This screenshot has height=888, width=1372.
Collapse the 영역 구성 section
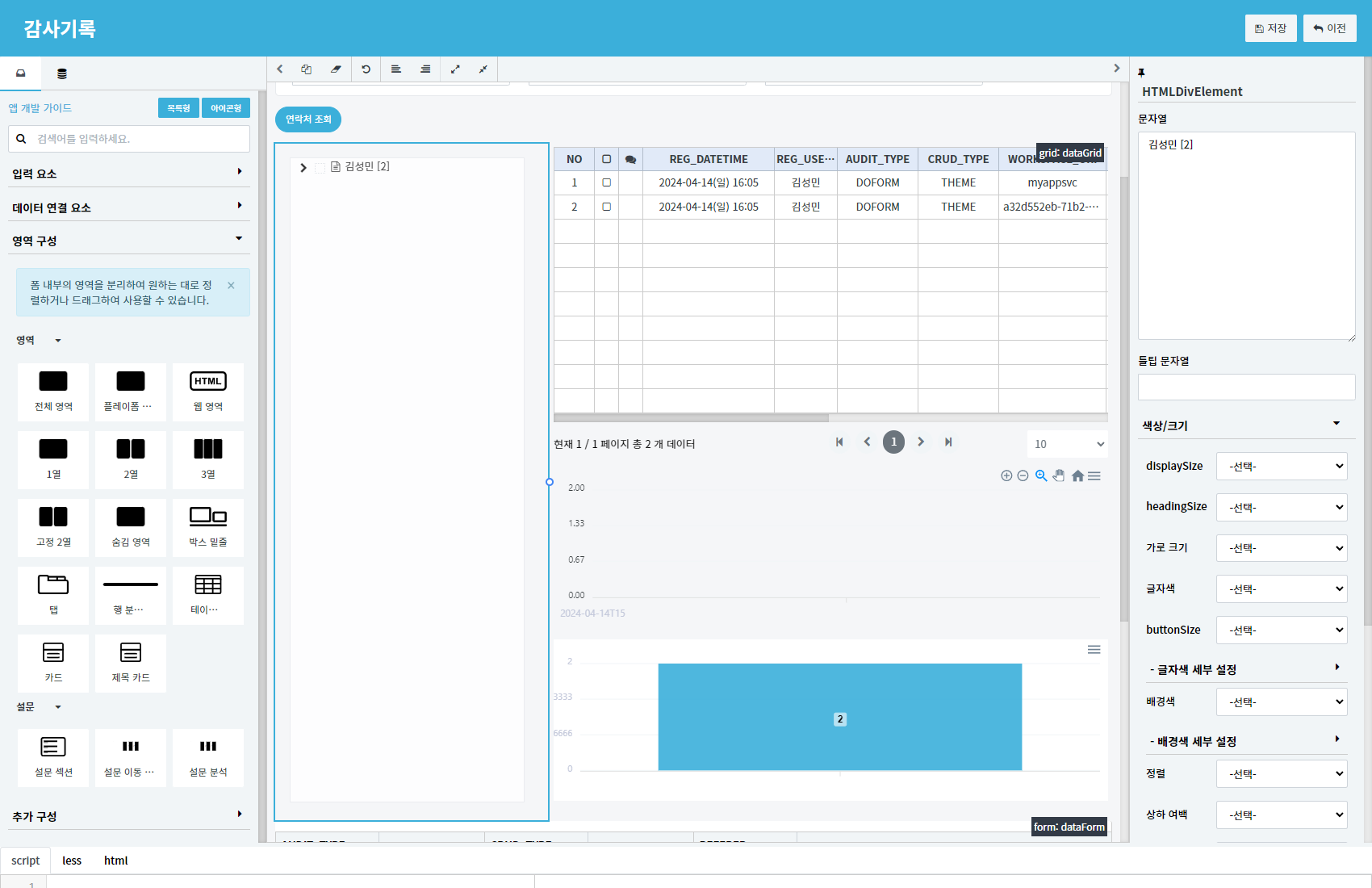point(129,240)
